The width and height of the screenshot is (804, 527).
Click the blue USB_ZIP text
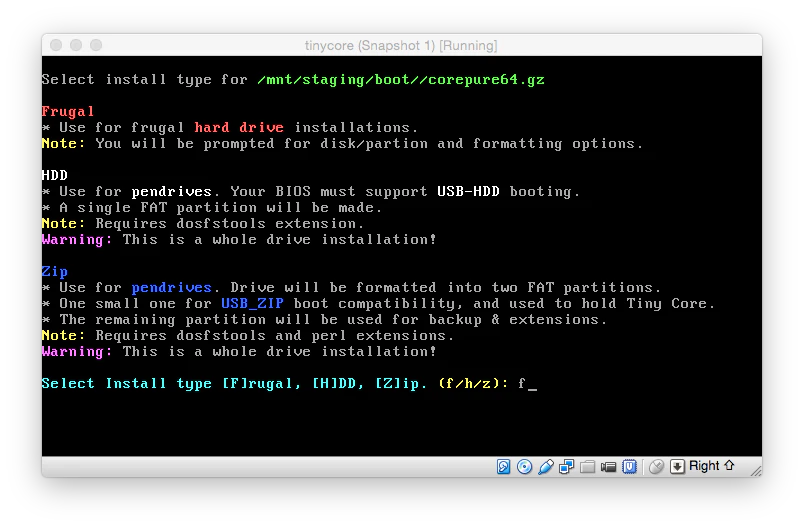252,303
